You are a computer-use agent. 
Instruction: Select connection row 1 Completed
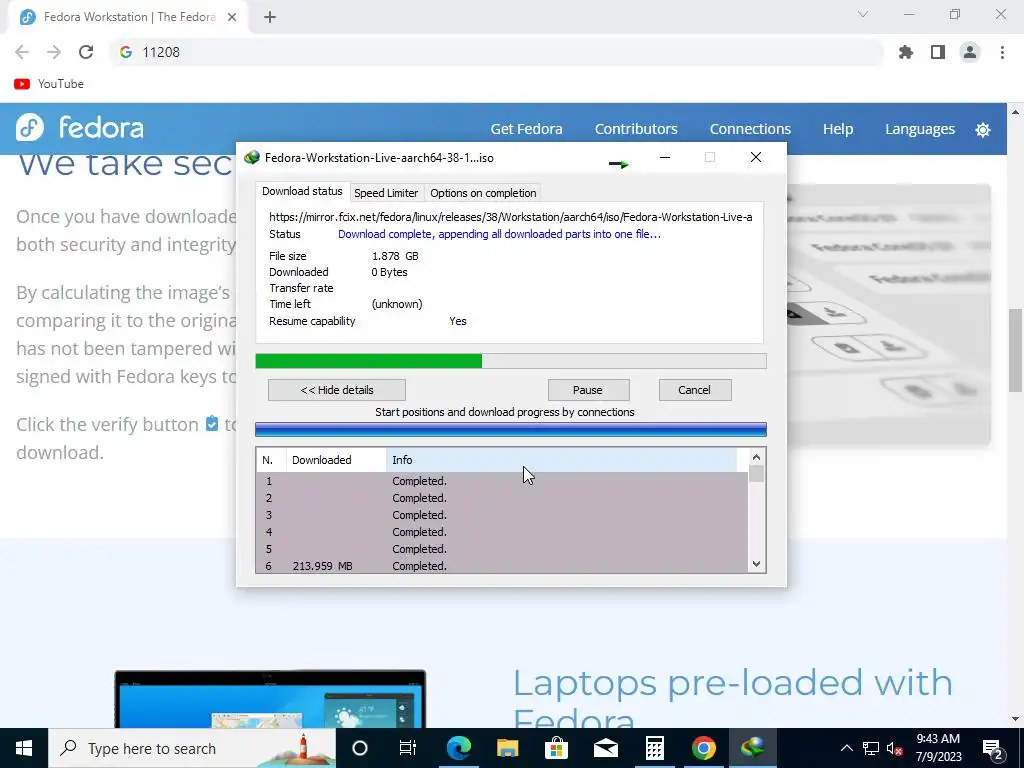502,481
